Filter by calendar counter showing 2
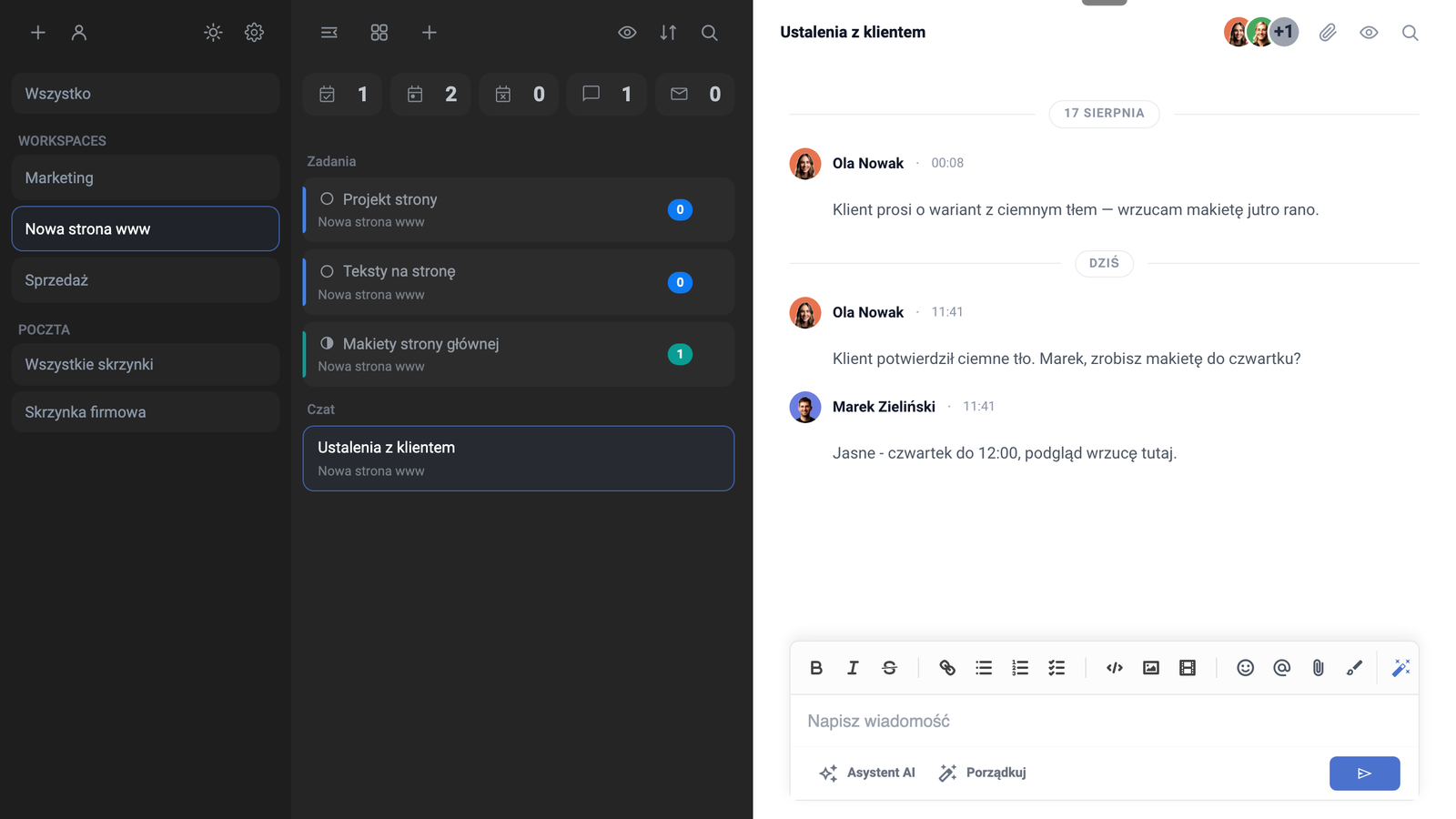Viewport: 1456px width, 819px height. pos(430,94)
